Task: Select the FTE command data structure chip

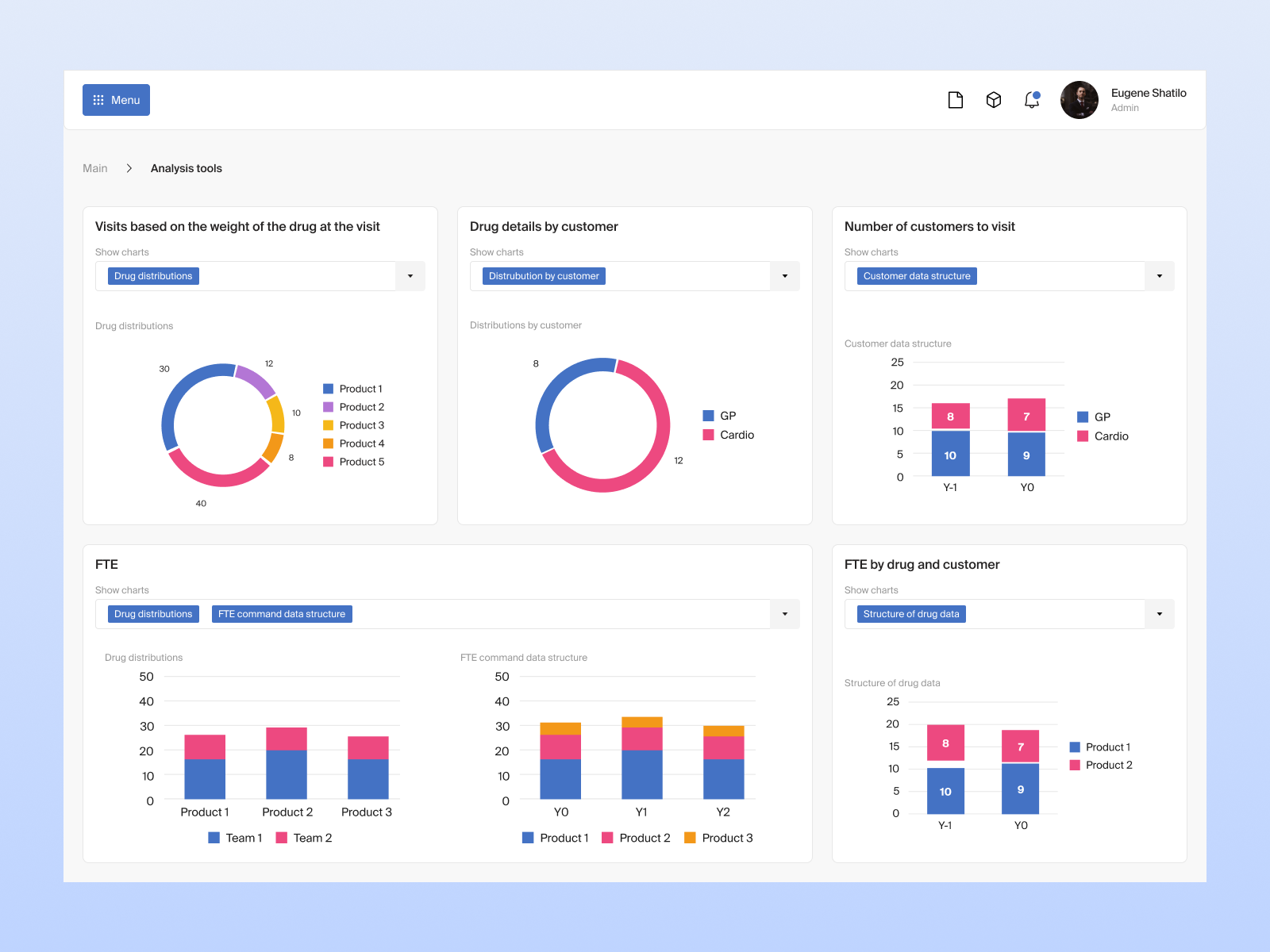Action: [281, 613]
